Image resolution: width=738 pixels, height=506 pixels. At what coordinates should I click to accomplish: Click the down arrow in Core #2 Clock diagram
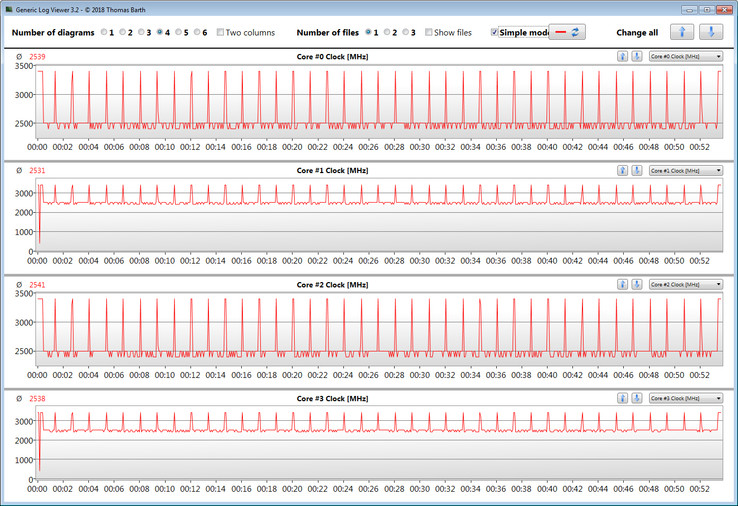coord(637,284)
